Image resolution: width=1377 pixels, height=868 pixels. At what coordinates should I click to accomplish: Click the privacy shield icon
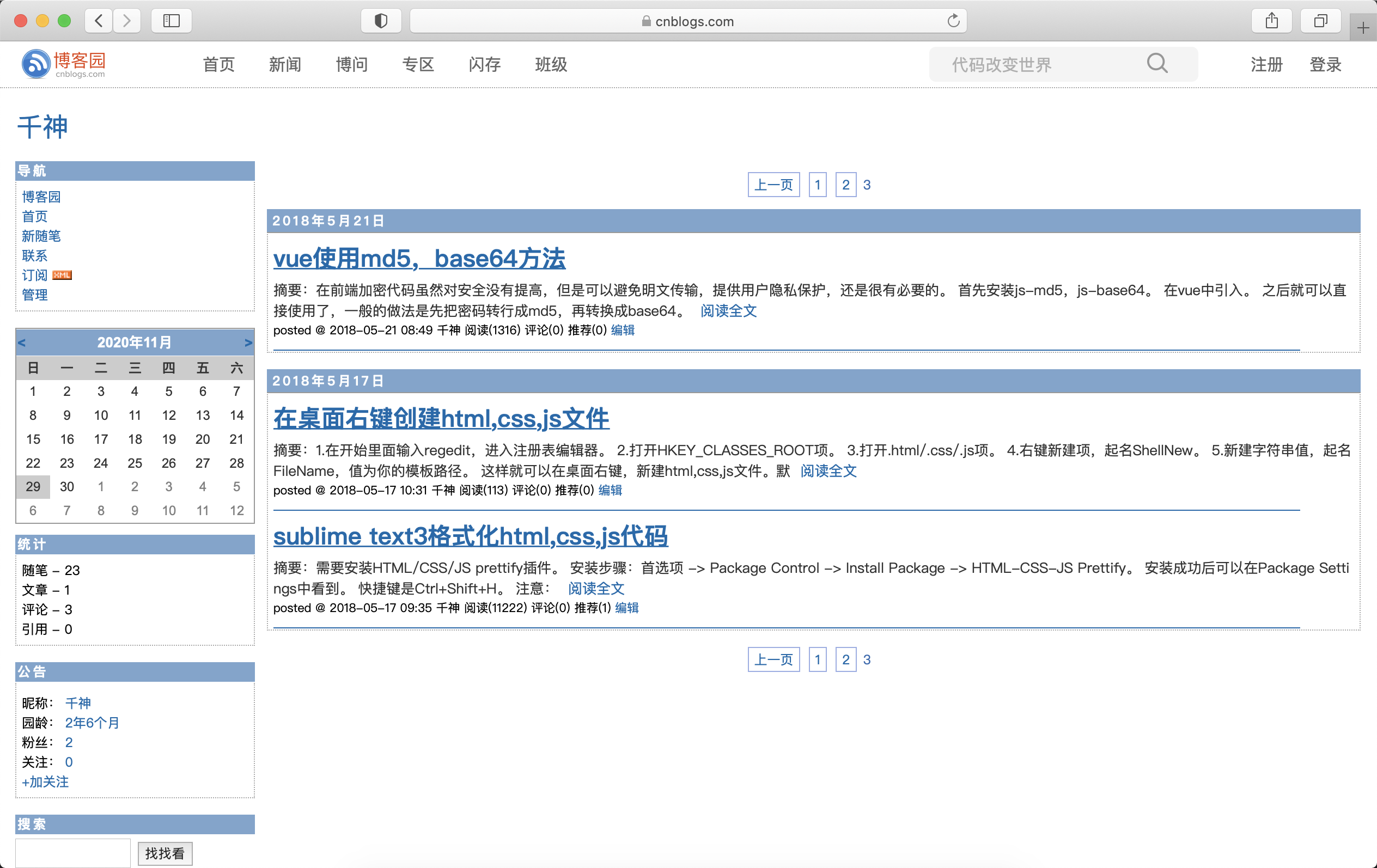pyautogui.click(x=381, y=21)
